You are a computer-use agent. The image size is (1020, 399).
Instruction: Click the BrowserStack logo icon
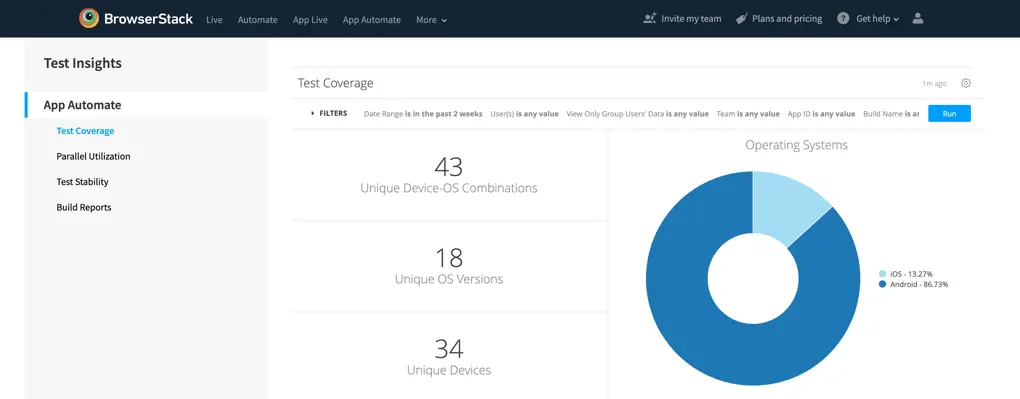coord(89,18)
